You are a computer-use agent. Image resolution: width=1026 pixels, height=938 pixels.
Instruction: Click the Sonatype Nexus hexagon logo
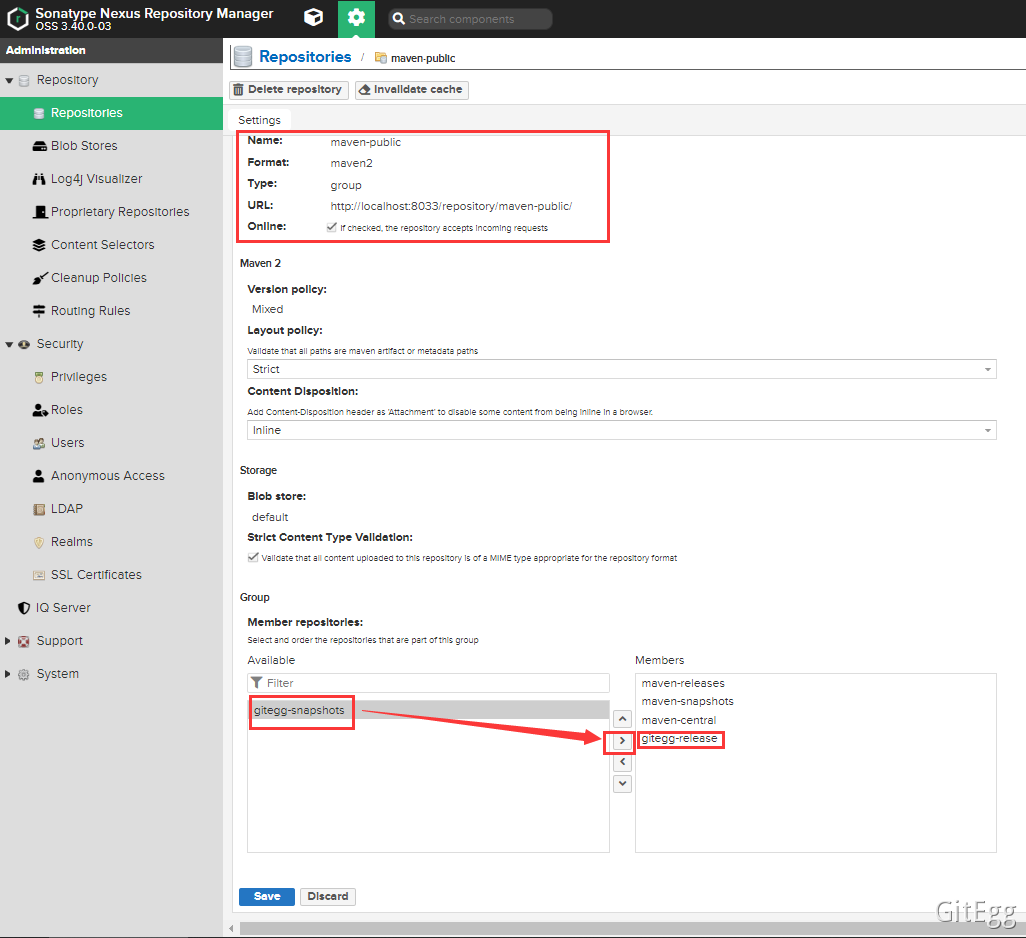(18, 18)
